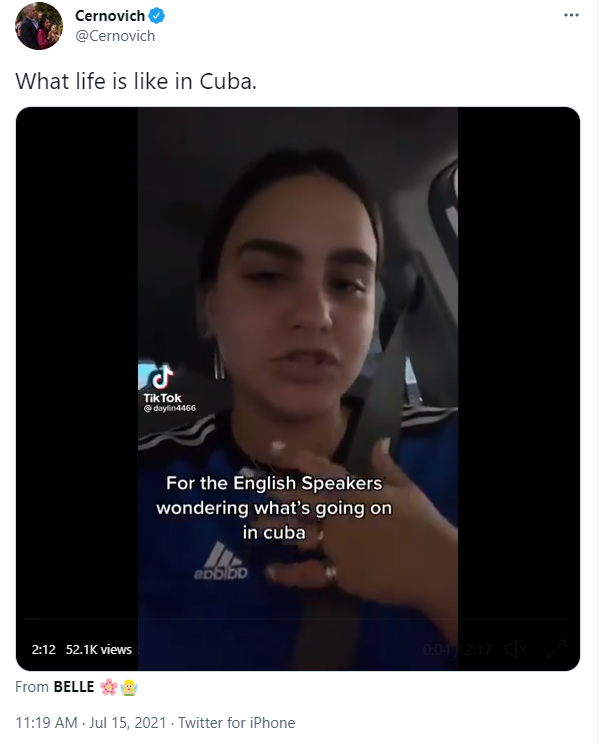Open the BELLE source account link
This screenshot has height=744, width=601.
coord(74,687)
